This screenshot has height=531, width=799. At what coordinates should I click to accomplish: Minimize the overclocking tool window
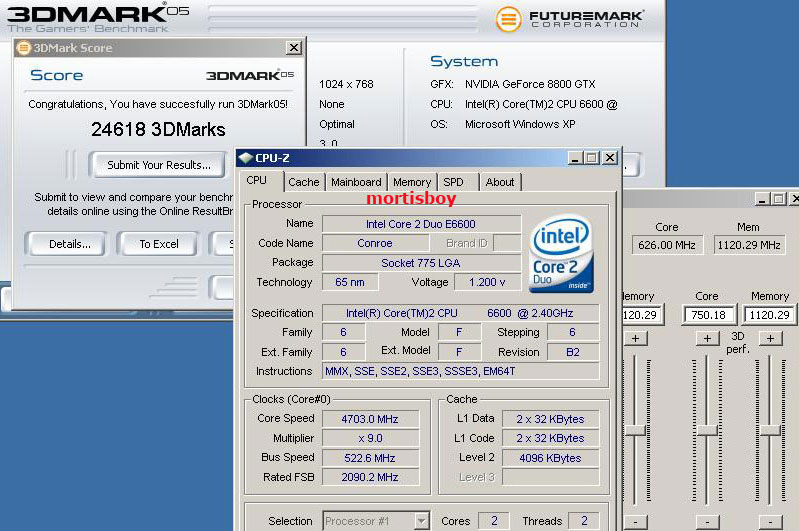click(762, 199)
